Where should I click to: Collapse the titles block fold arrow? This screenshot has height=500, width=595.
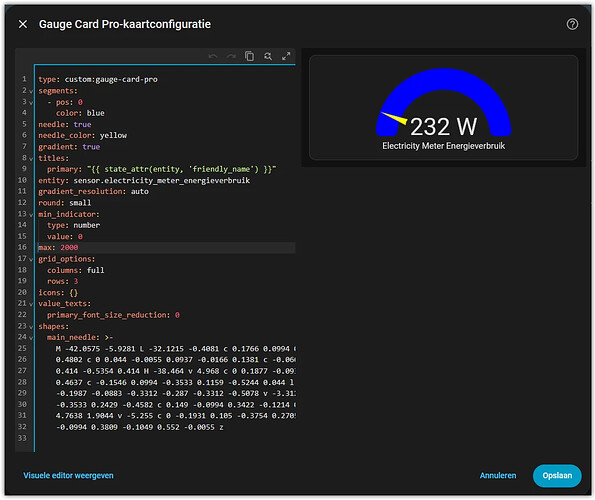[31, 158]
